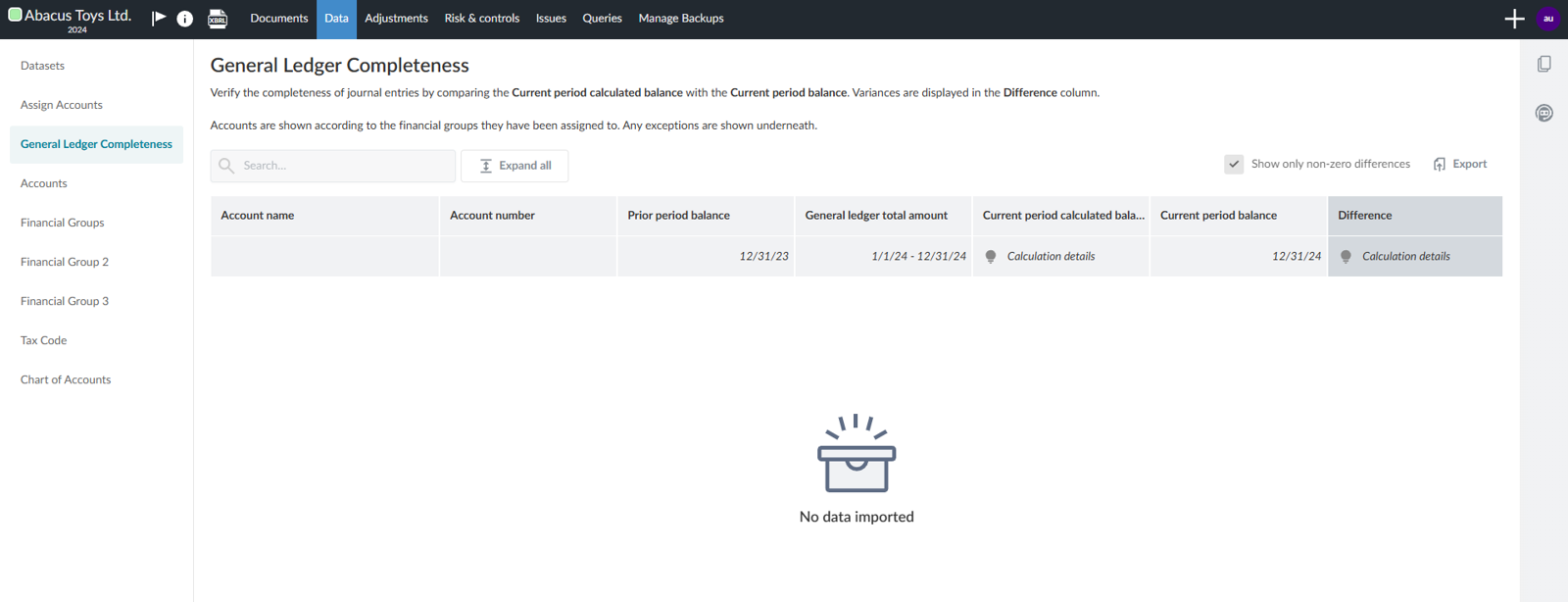This screenshot has height=602, width=1568.
Task: Open the Adjustments menu
Action: click(x=396, y=19)
